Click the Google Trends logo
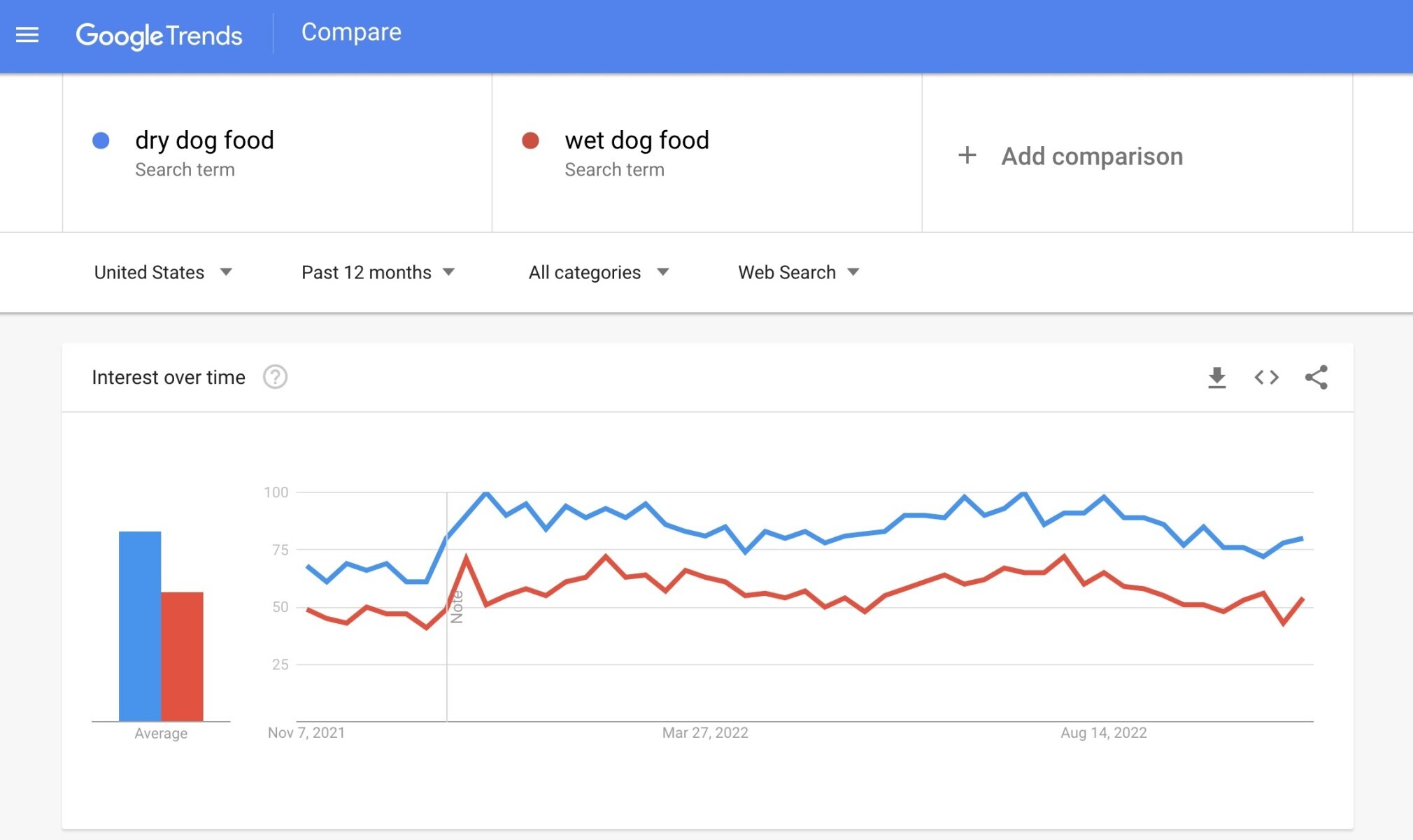 point(159,33)
